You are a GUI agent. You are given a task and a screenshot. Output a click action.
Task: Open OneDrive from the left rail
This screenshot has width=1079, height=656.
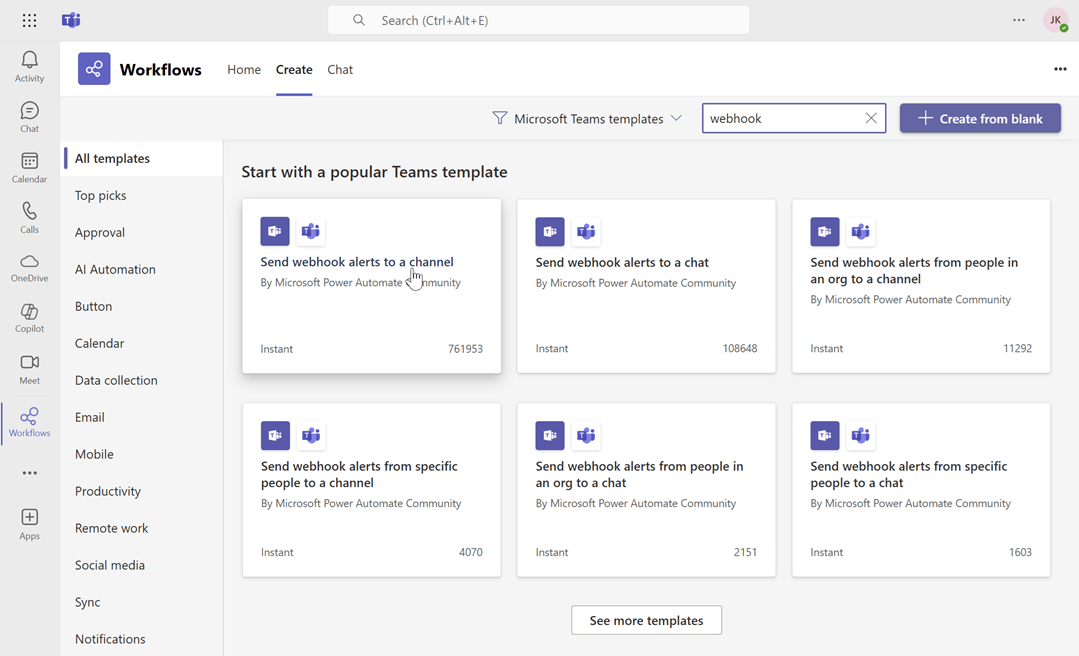tap(29, 266)
